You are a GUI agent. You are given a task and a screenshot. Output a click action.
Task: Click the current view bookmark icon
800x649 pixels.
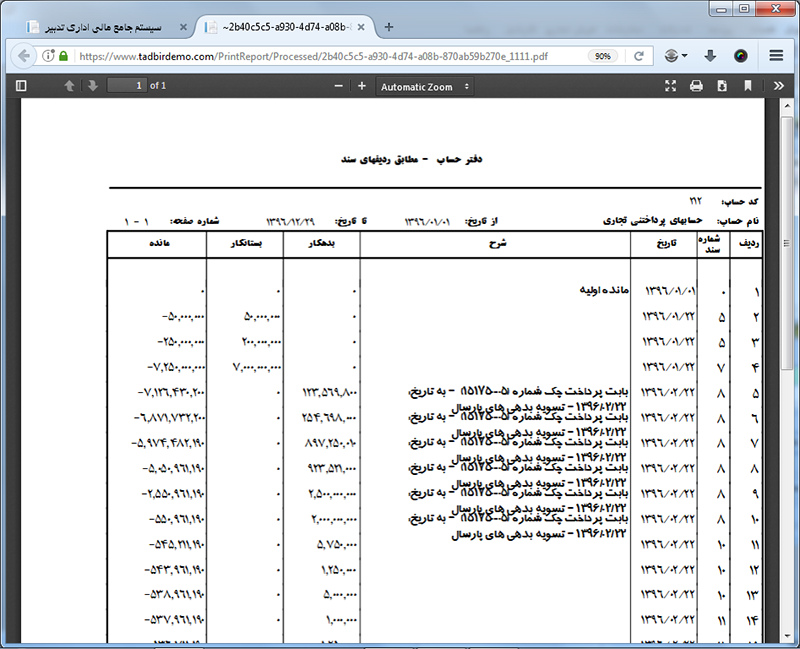747,86
